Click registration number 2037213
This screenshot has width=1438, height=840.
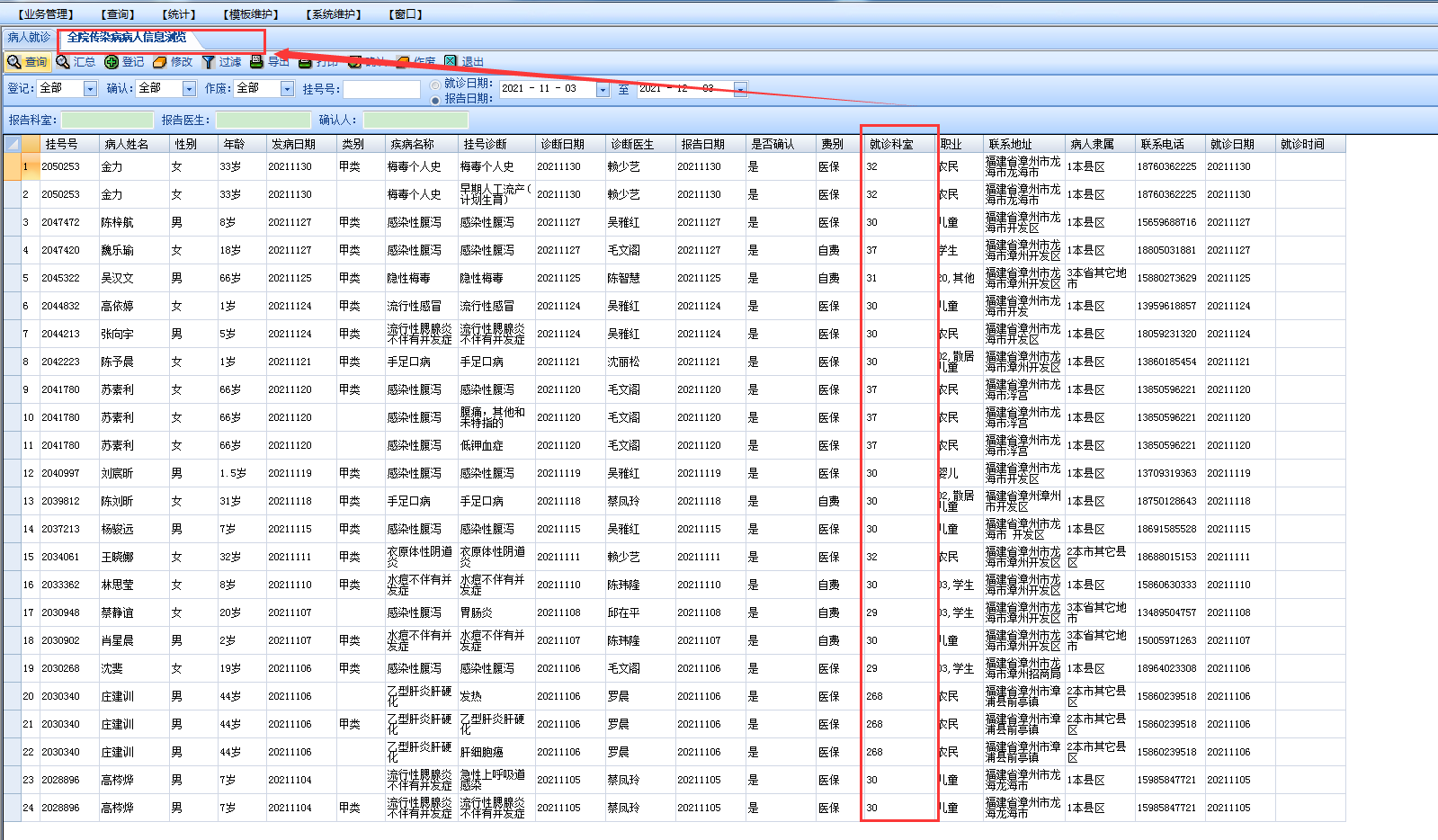click(60, 530)
